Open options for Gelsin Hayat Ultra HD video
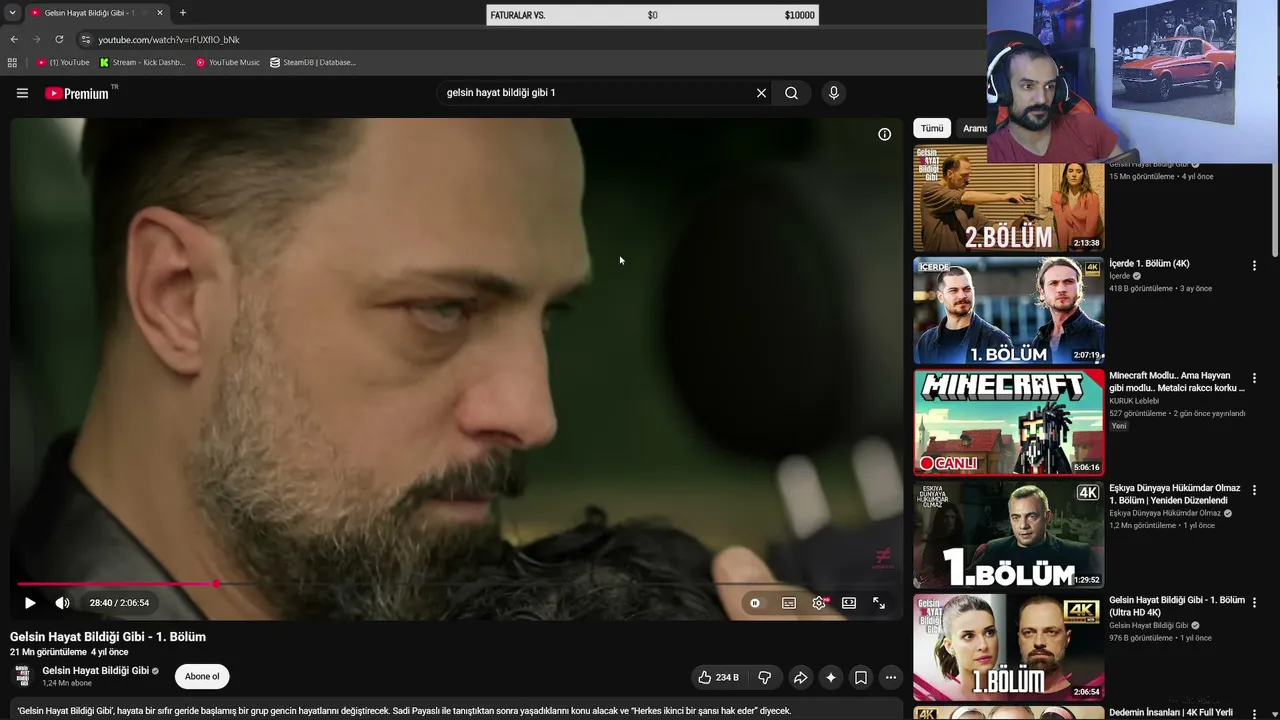Image resolution: width=1280 pixels, height=720 pixels. 1254,602
